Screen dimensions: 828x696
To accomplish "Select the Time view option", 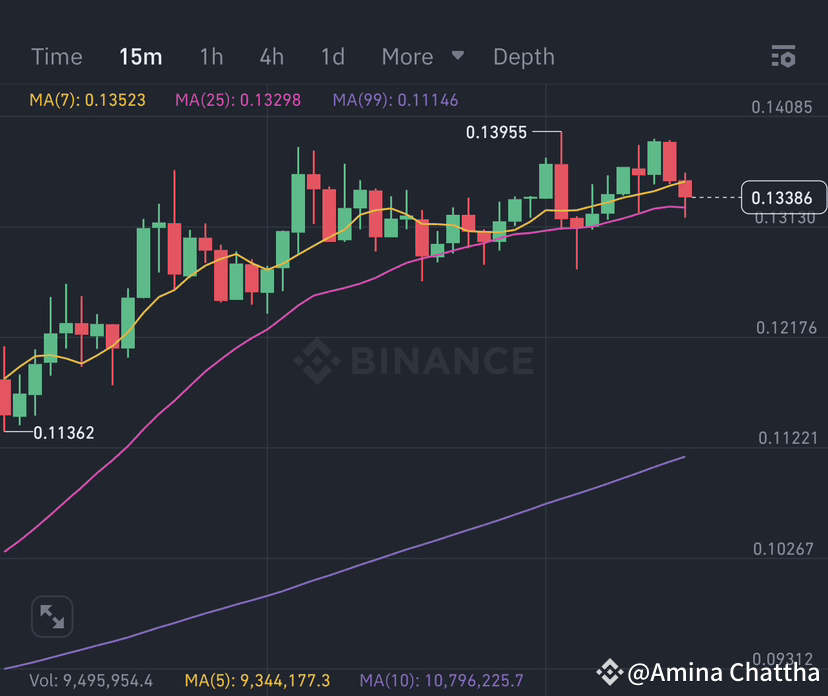I will pos(56,57).
